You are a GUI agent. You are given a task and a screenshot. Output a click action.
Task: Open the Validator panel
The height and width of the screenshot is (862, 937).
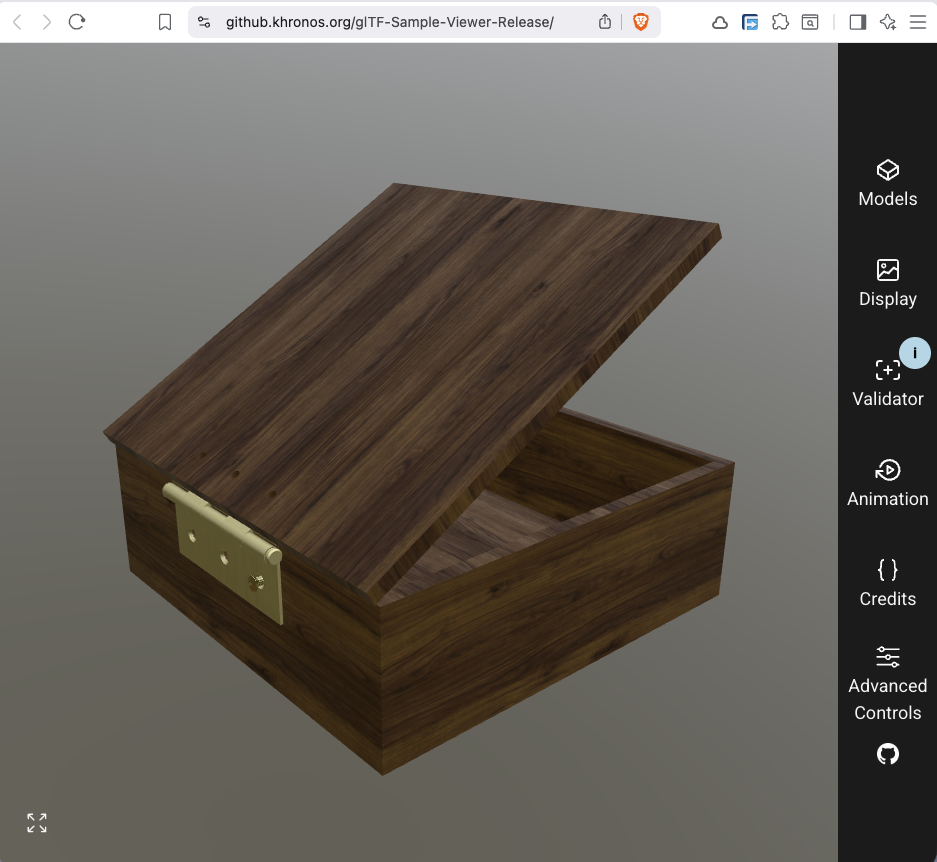[887, 384]
